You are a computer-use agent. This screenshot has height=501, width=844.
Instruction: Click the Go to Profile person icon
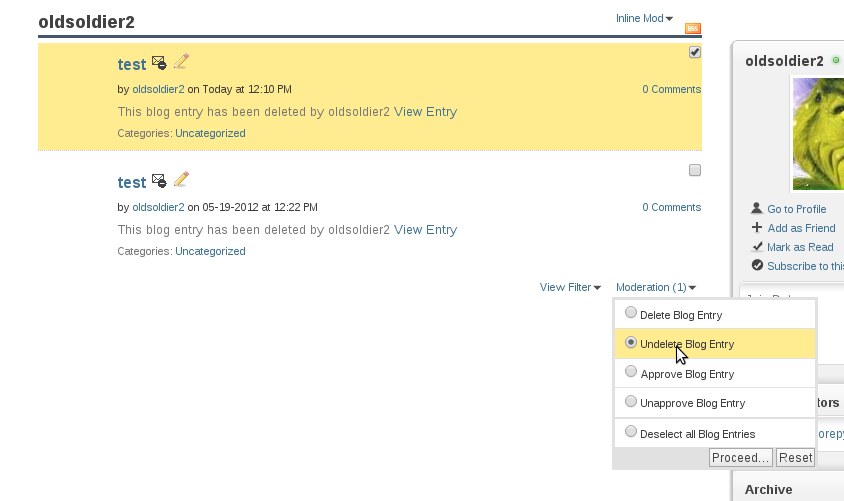pos(757,208)
